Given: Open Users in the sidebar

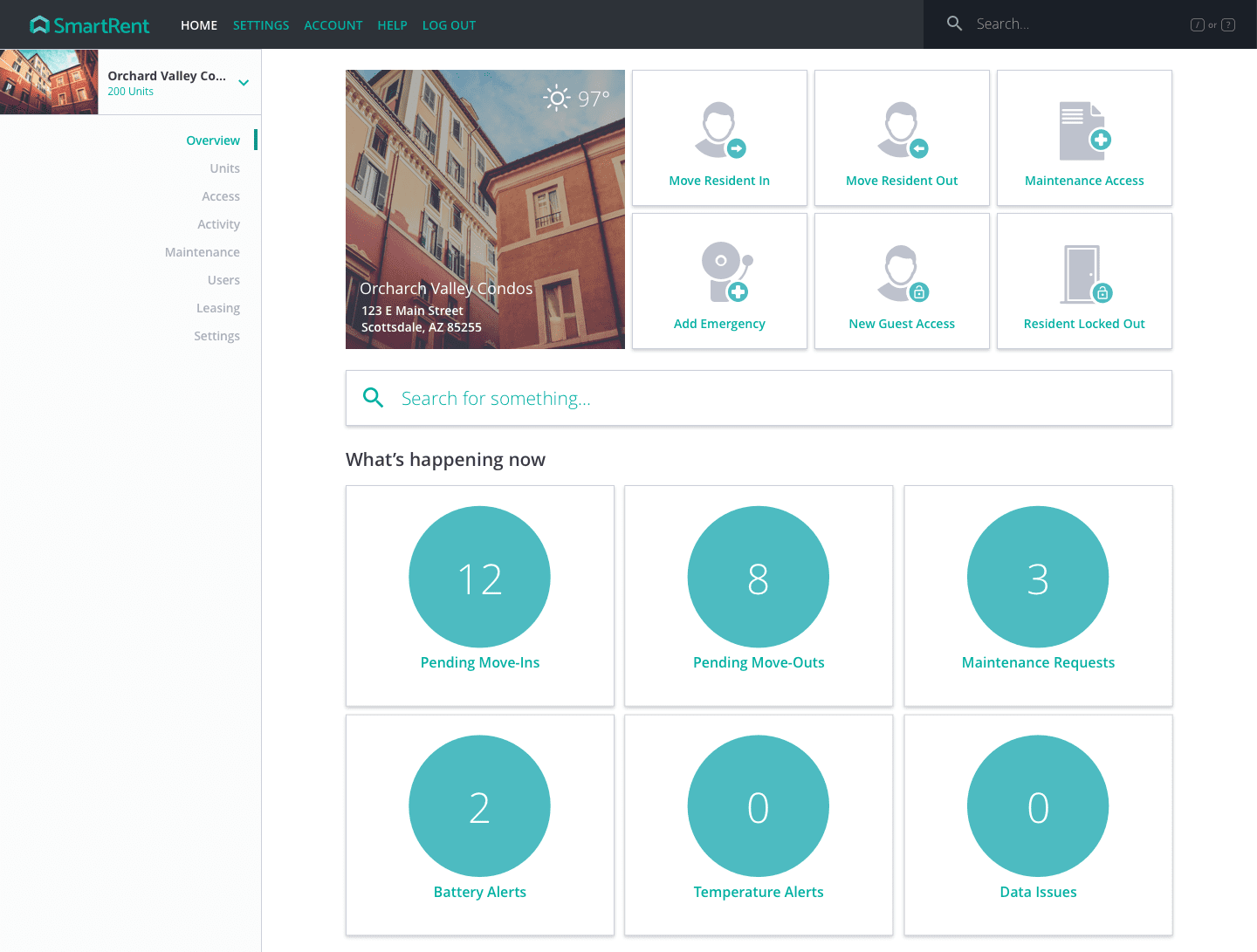Looking at the screenshot, I should [x=224, y=280].
